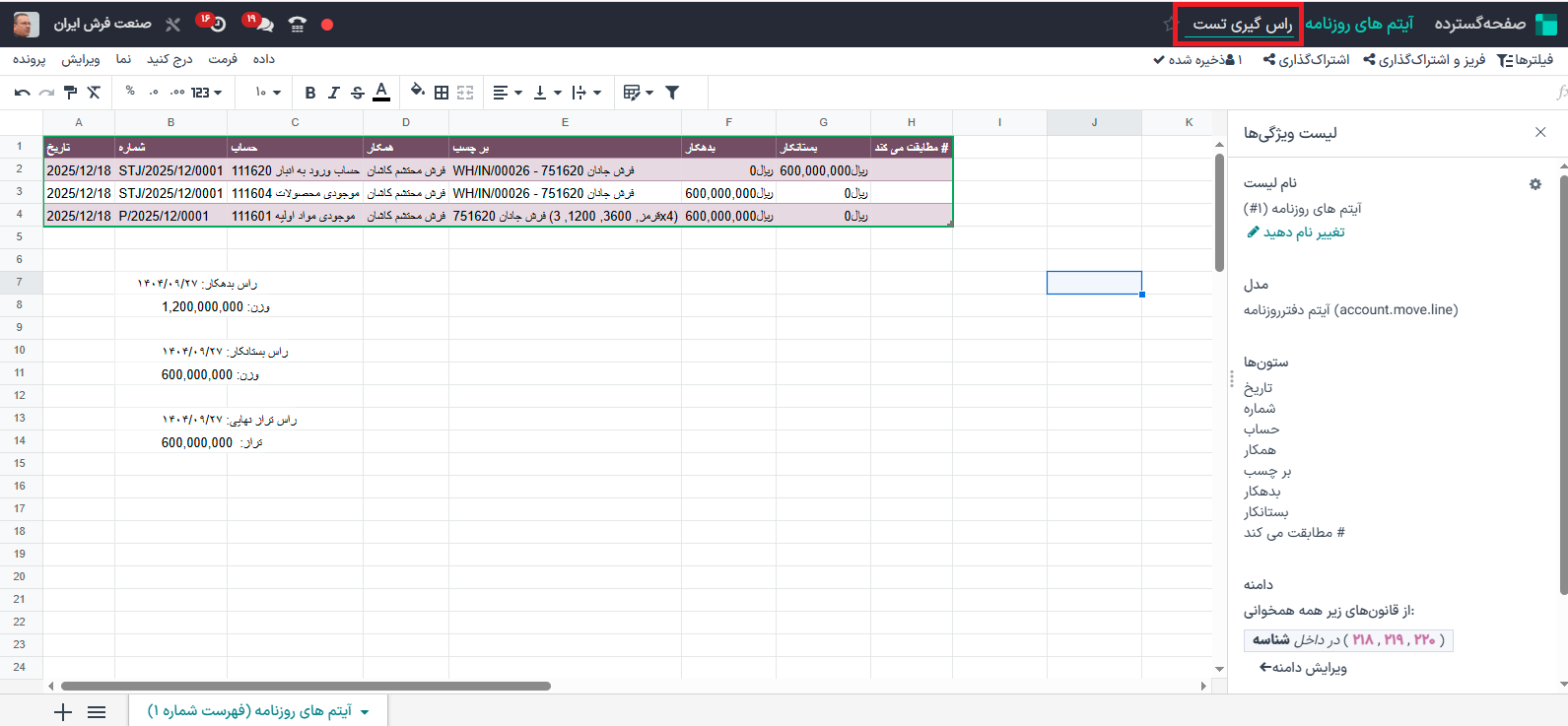The image size is (1568, 726).
Task: Toggle strikethrough formatting
Action: click(358, 93)
